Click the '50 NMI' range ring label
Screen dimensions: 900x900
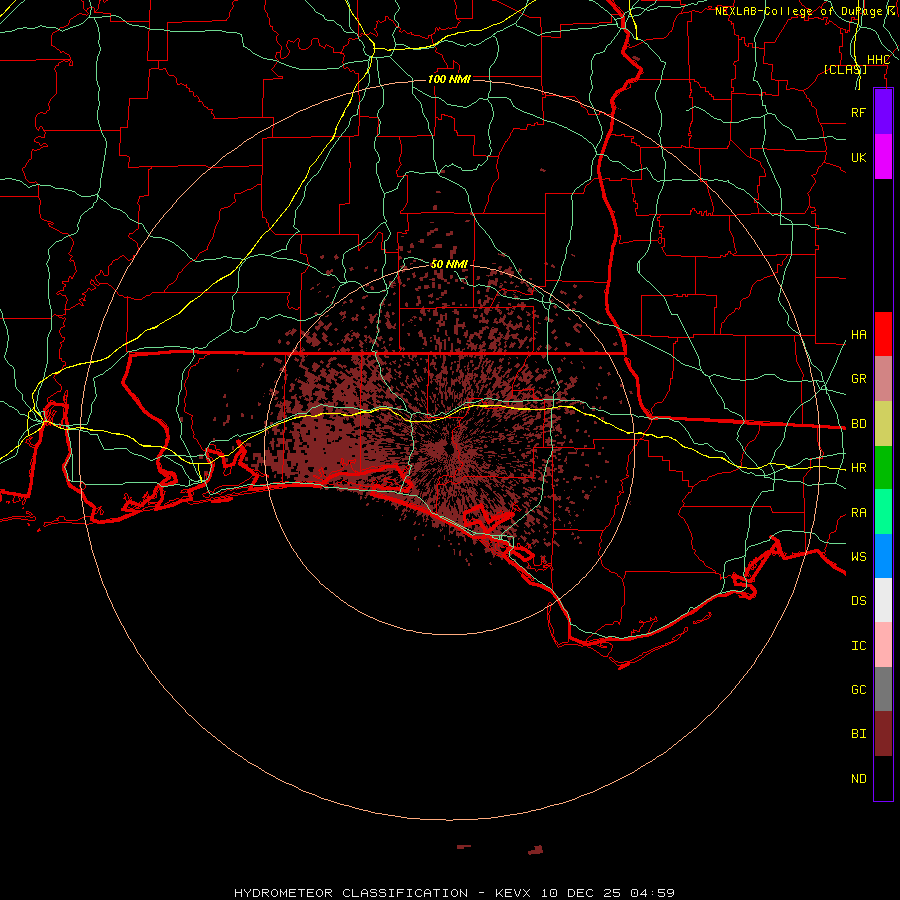pyautogui.click(x=449, y=264)
